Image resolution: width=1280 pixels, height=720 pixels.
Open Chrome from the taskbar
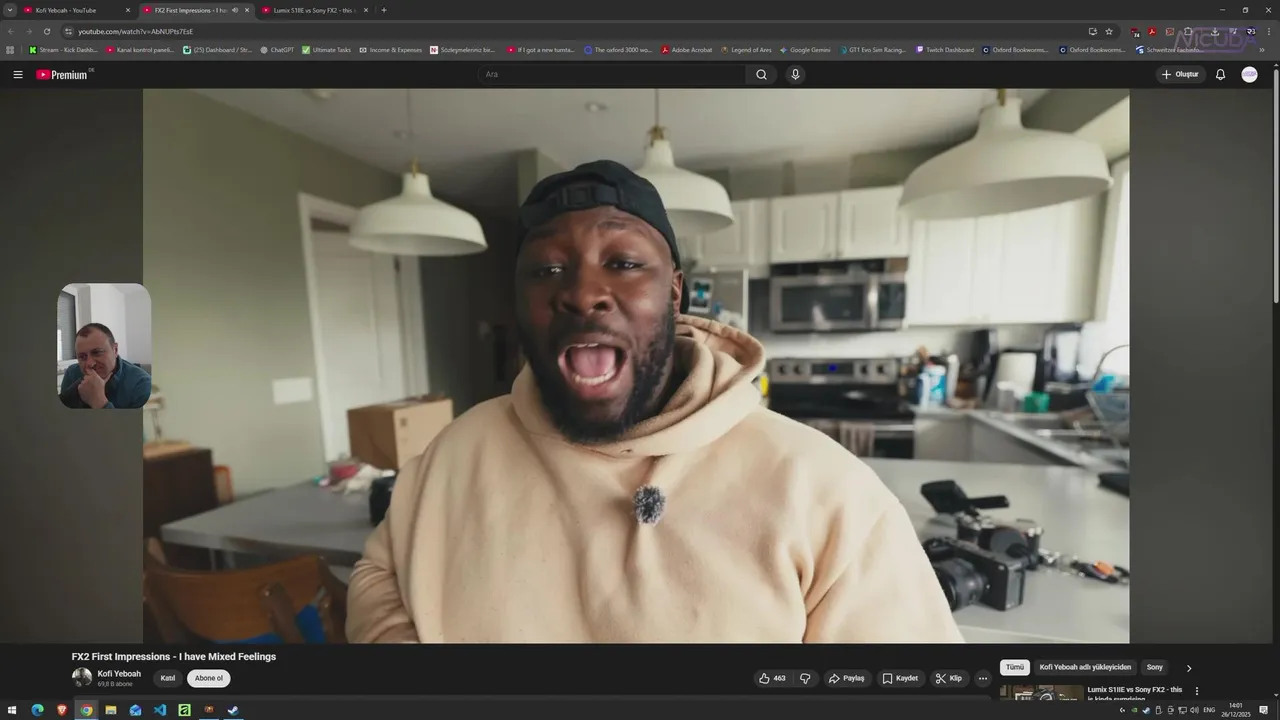click(x=86, y=710)
